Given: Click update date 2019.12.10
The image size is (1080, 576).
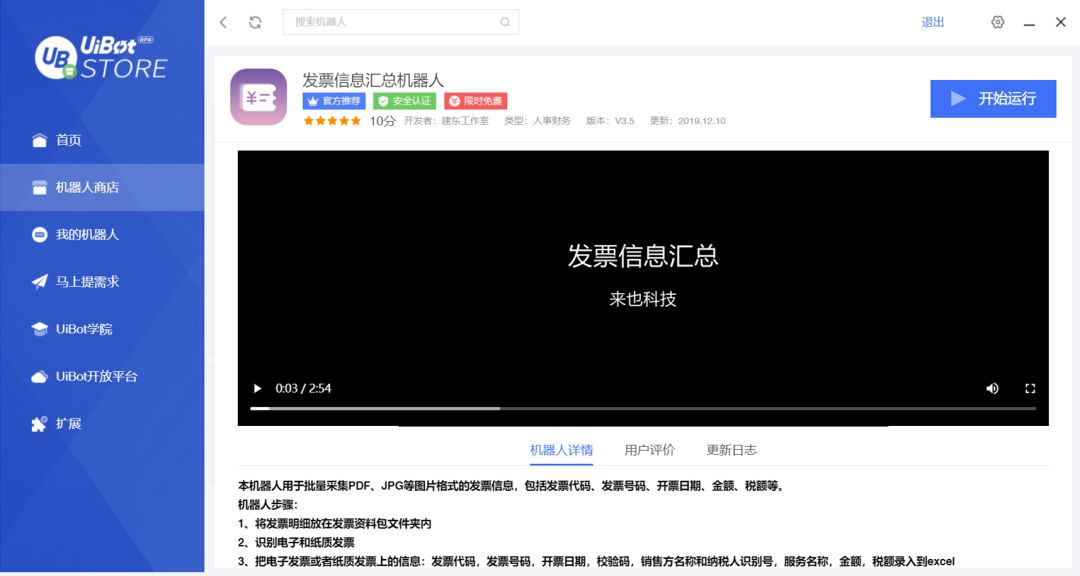Looking at the screenshot, I should (x=702, y=121).
